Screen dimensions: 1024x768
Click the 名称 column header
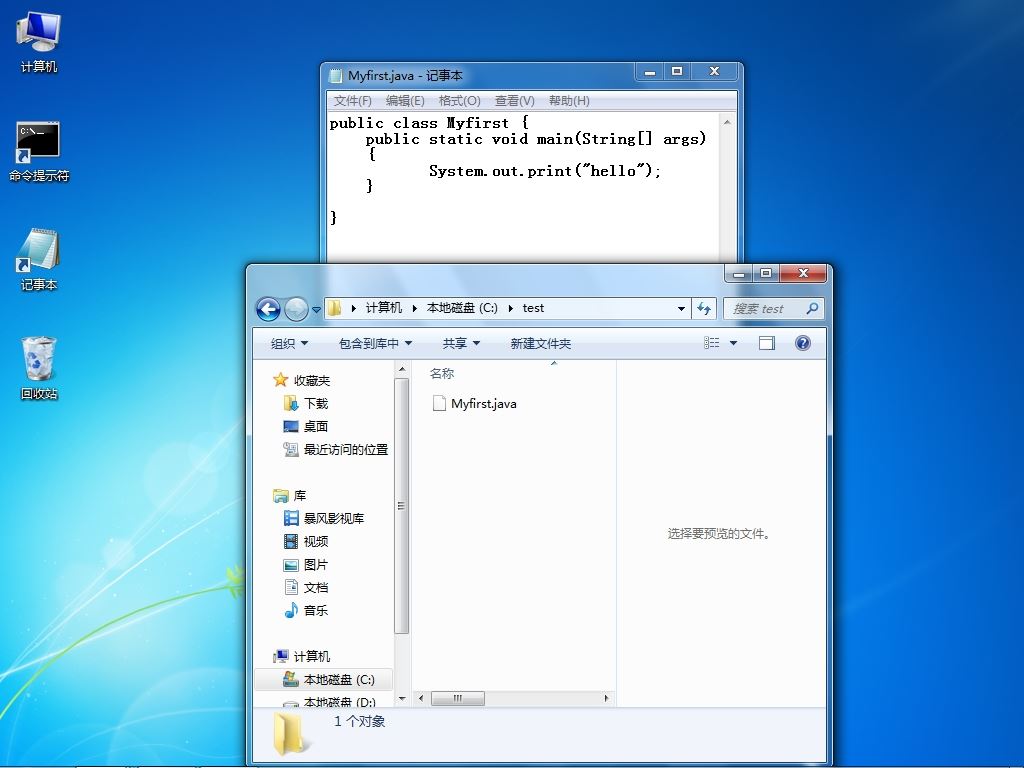click(x=441, y=374)
